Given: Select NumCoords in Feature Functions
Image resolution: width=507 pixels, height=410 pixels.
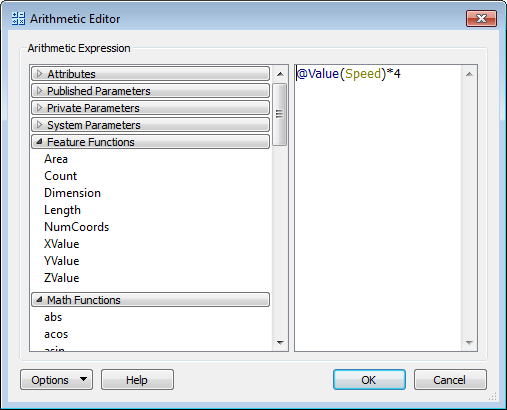Looking at the screenshot, I should (x=77, y=227).
